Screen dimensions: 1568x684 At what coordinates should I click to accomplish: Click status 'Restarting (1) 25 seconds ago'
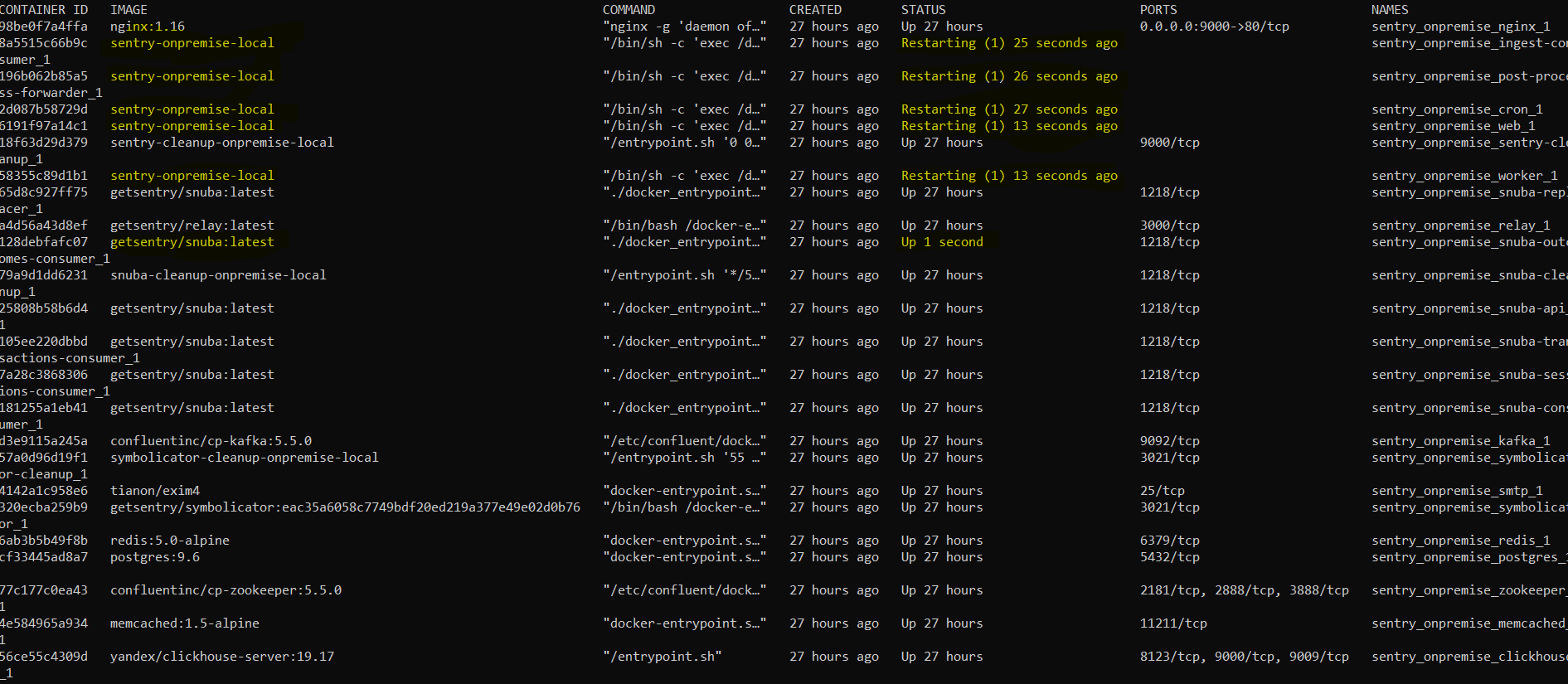(x=1009, y=43)
